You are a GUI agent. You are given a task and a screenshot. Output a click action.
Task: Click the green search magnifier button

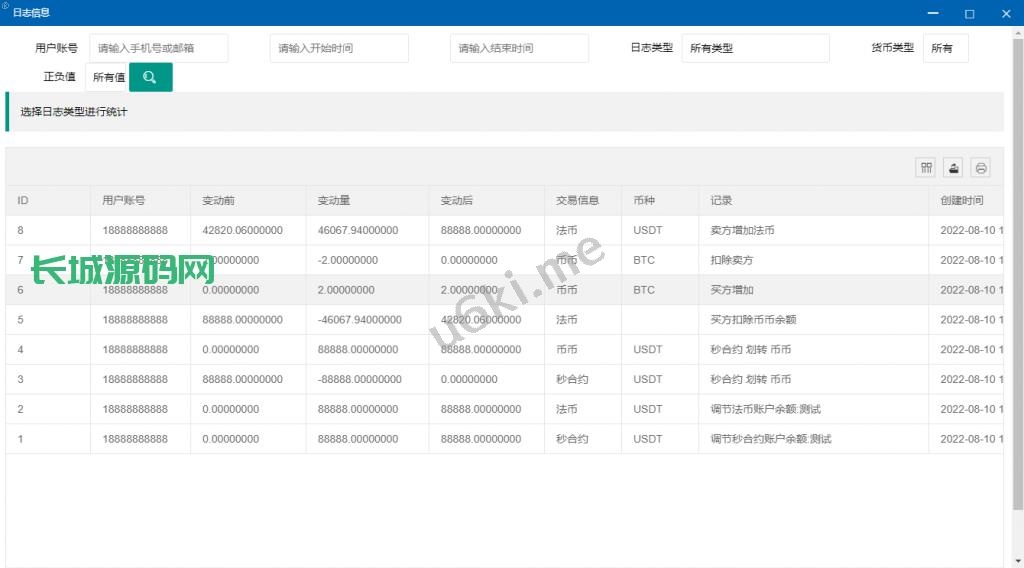point(150,77)
